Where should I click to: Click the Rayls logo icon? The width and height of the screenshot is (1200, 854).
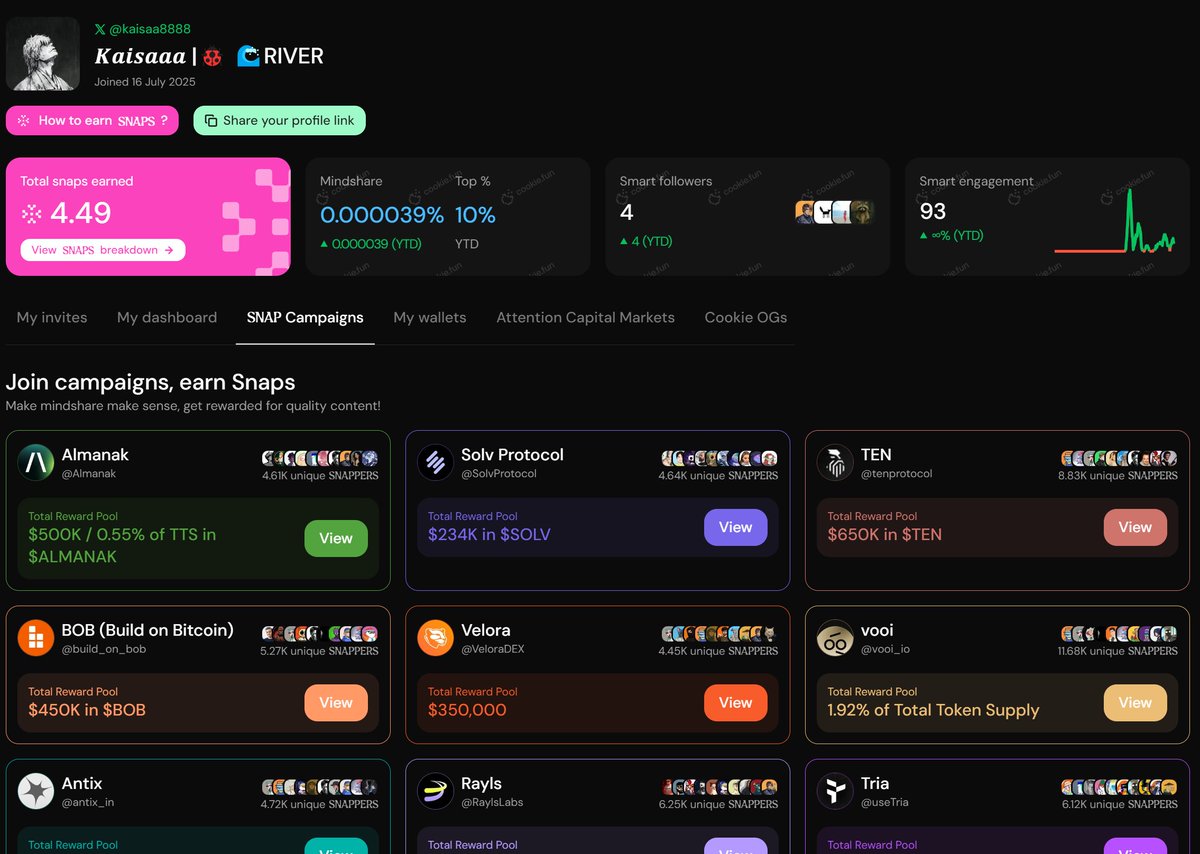436,791
